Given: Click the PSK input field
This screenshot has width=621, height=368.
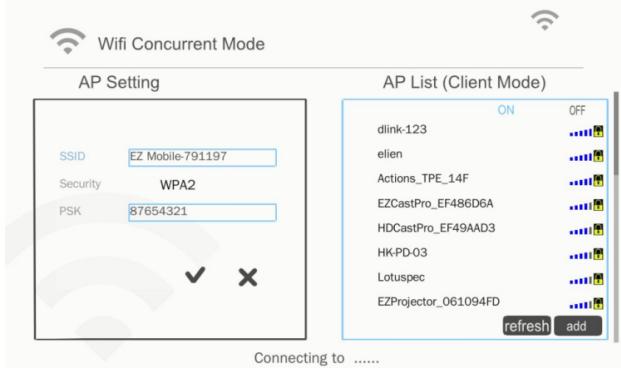Looking at the screenshot, I should pyautogui.click(x=202, y=212).
